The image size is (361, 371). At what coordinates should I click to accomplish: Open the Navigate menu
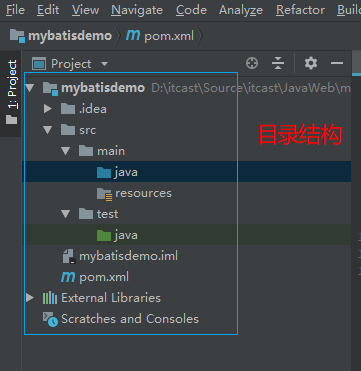click(137, 10)
